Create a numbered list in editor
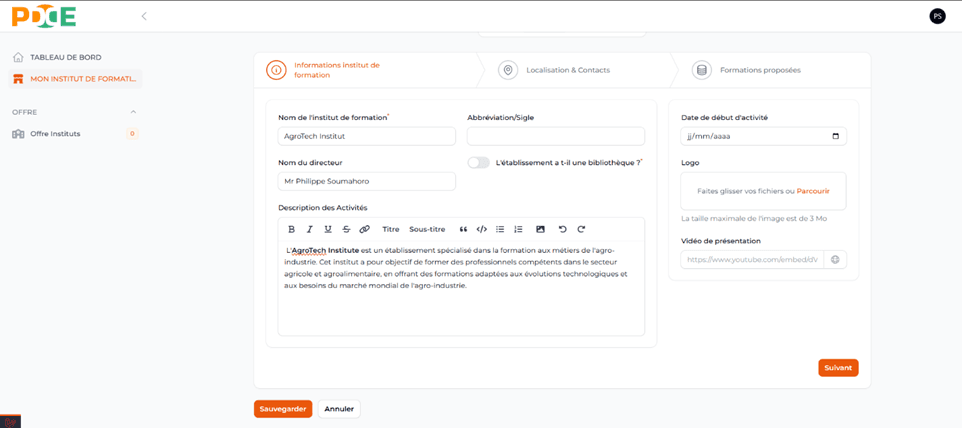This screenshot has height=428, width=962. click(518, 229)
